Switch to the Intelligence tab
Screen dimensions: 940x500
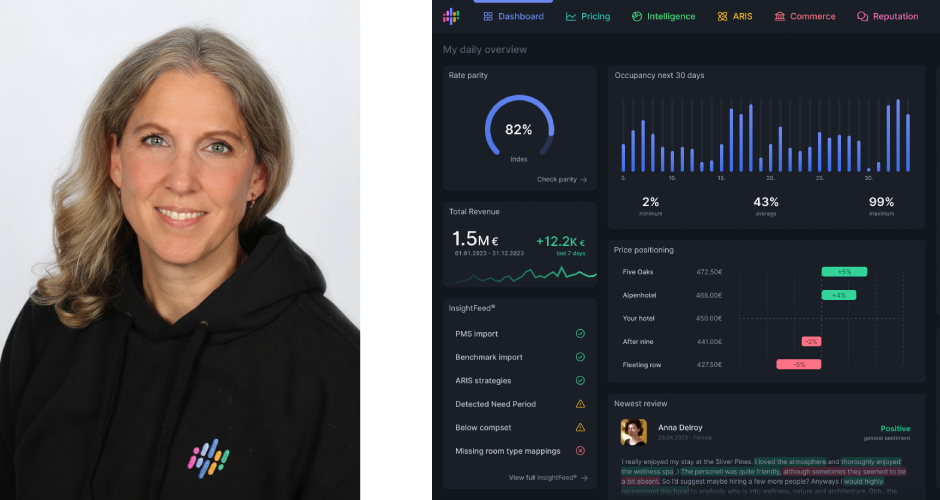[664, 17]
